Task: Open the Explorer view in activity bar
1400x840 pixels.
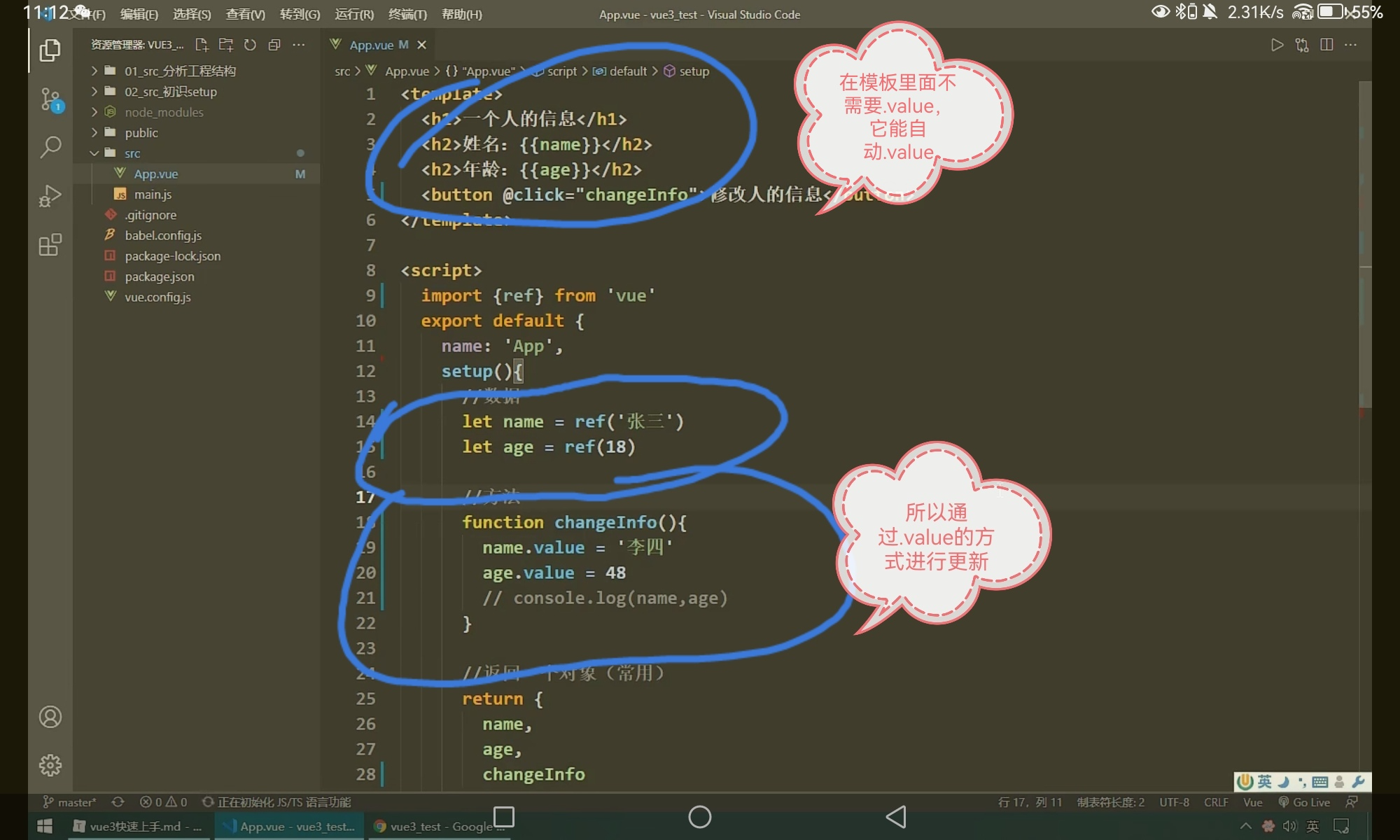Action: pyautogui.click(x=50, y=50)
